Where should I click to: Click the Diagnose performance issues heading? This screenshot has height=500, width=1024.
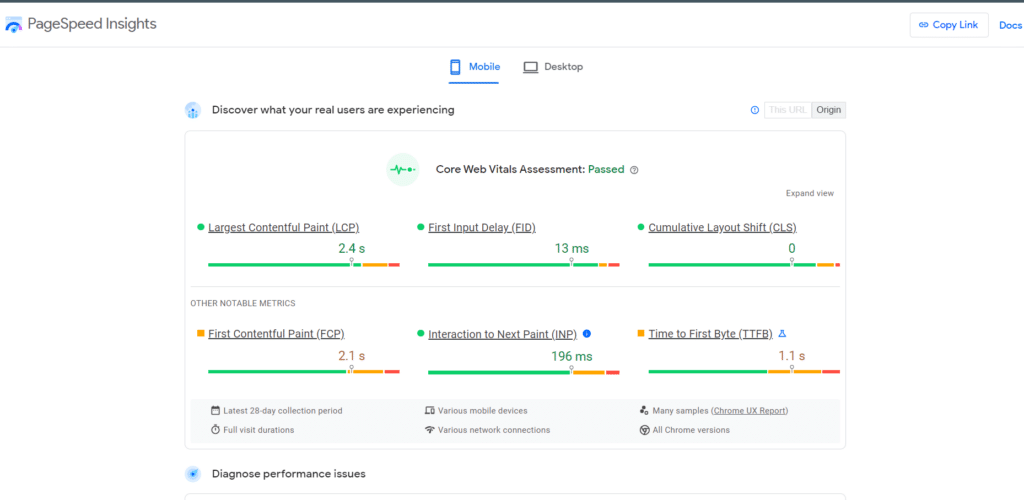click(x=289, y=474)
